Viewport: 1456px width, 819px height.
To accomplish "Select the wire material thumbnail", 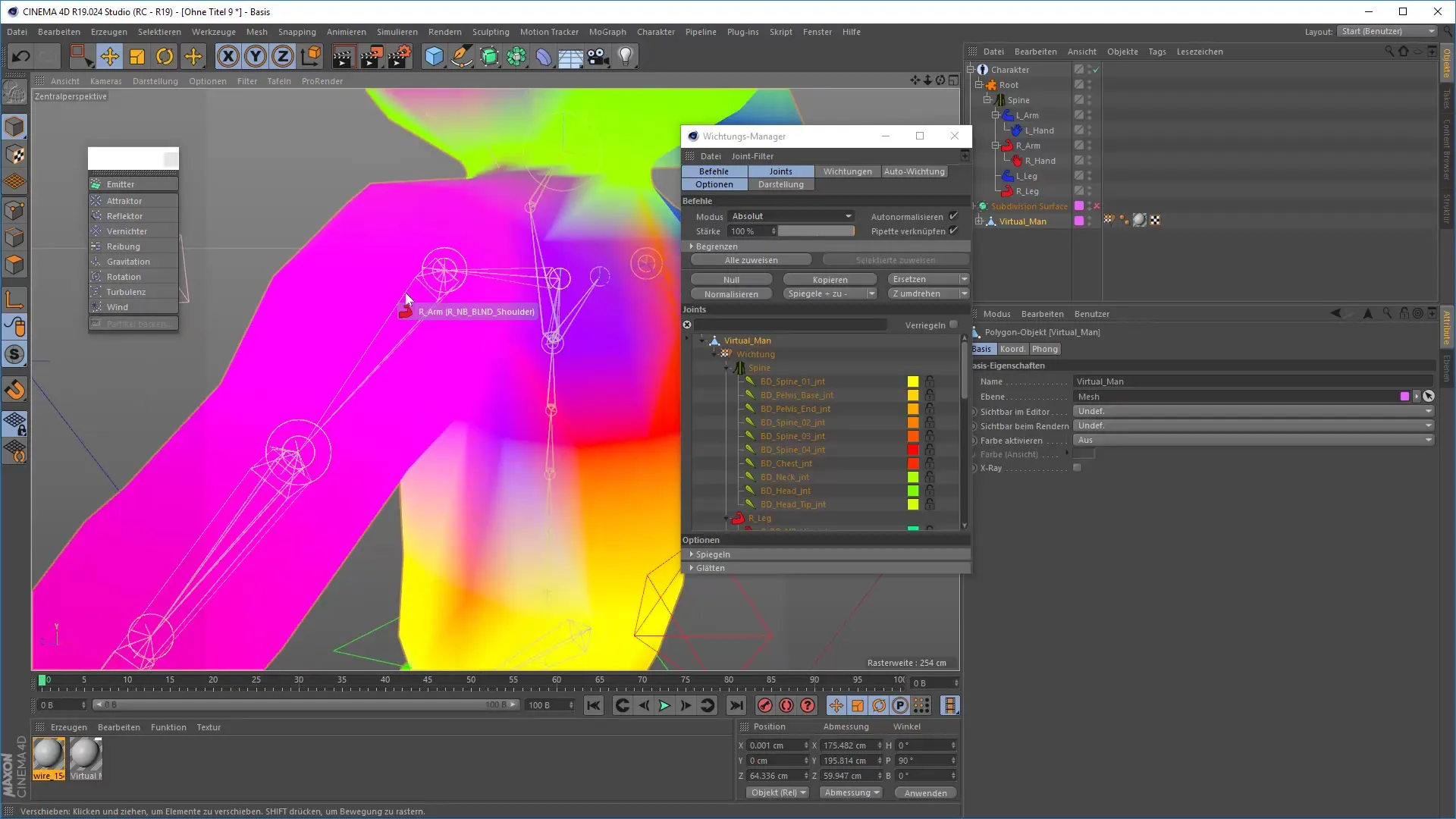I will pyautogui.click(x=49, y=758).
